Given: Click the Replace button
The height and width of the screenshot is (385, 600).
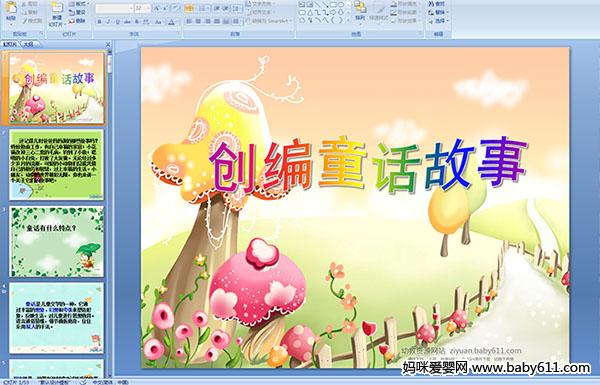Looking at the screenshot, I should pyautogui.click(x=438, y=12).
